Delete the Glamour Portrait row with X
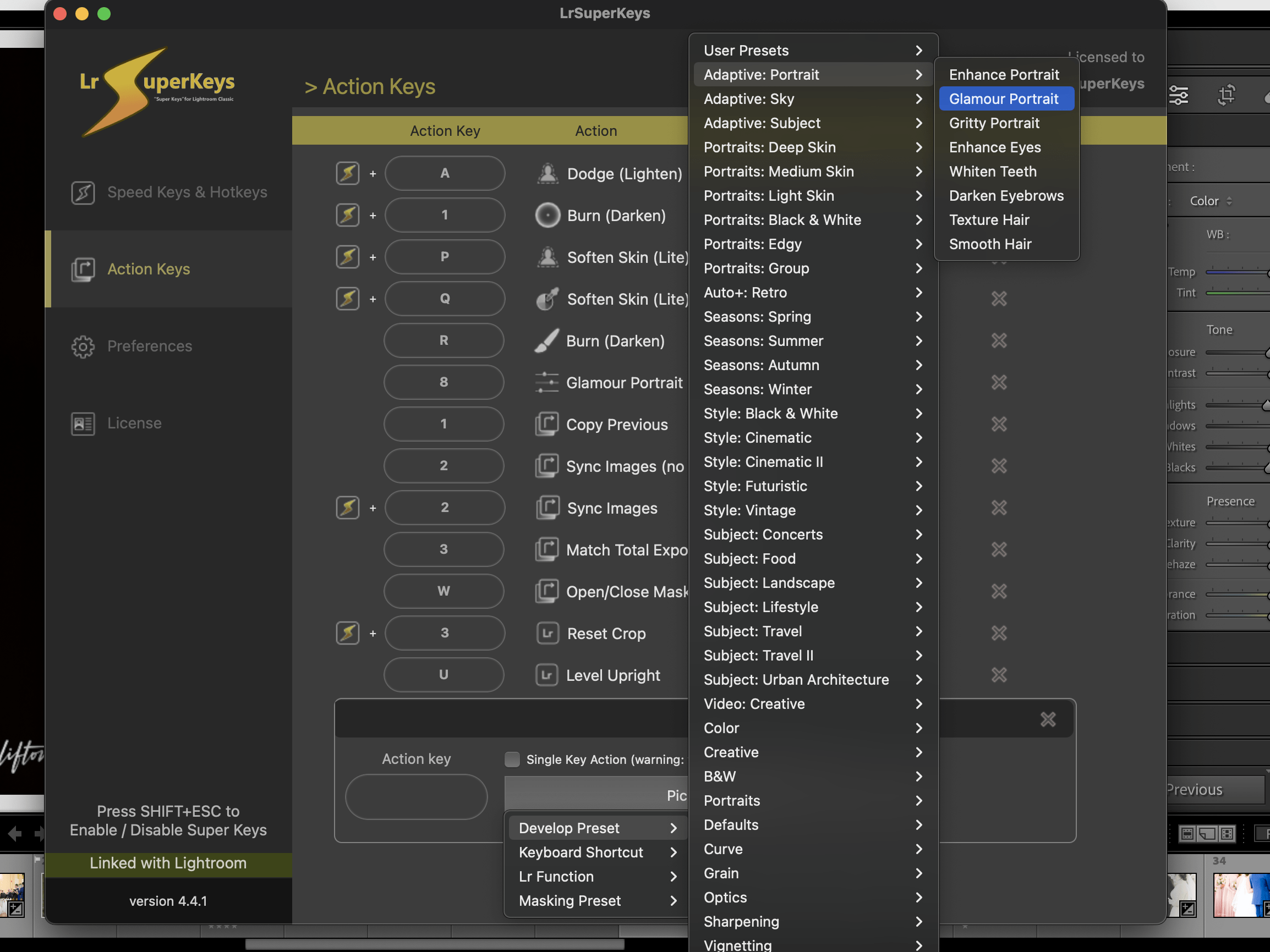 coord(999,382)
